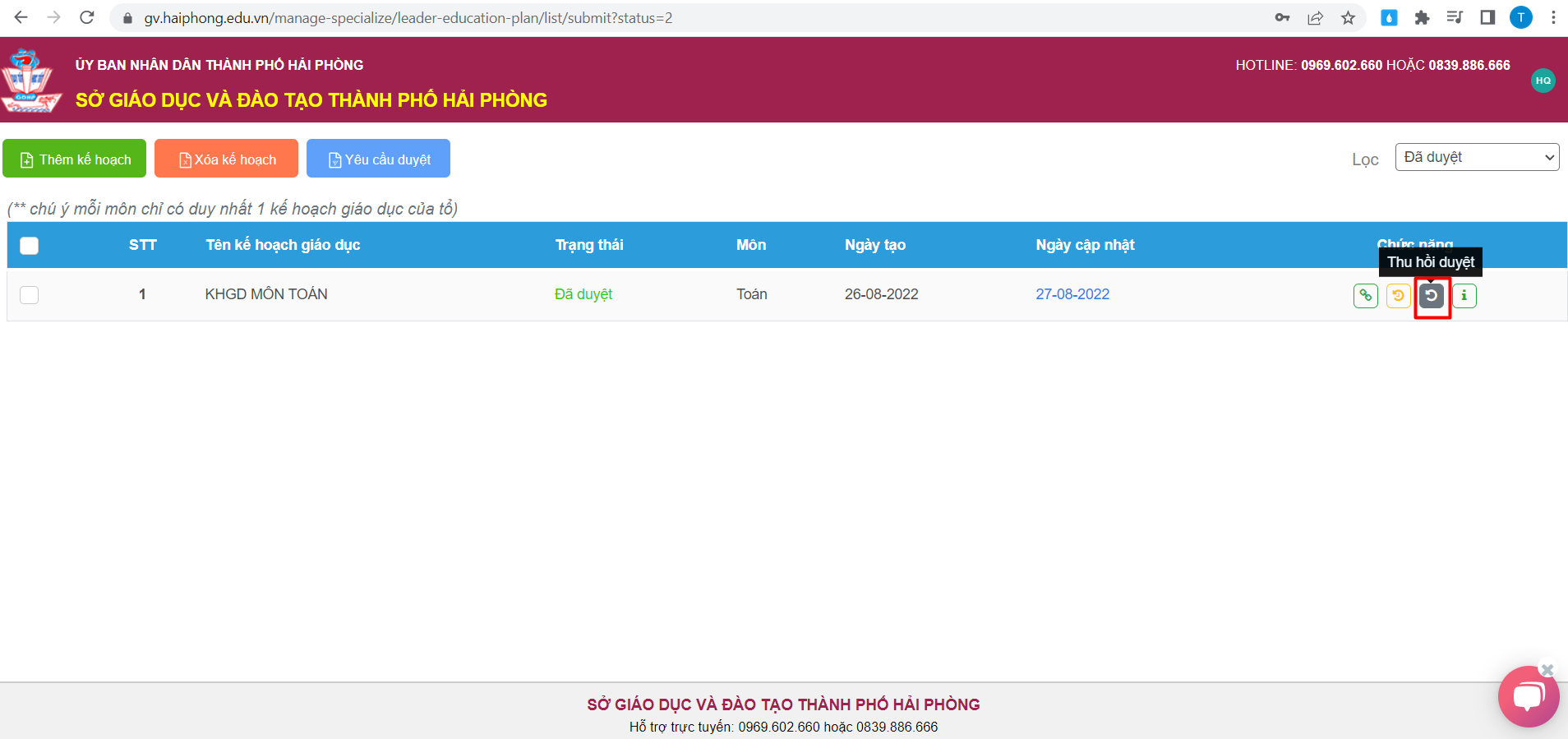Click the Thêm kế hoạch button
Viewport: 1568px width, 739px height.
click(x=75, y=159)
